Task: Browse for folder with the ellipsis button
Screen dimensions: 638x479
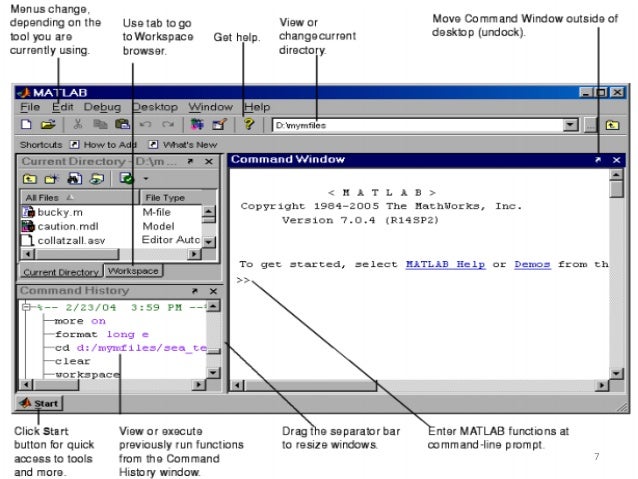Action: tap(590, 125)
